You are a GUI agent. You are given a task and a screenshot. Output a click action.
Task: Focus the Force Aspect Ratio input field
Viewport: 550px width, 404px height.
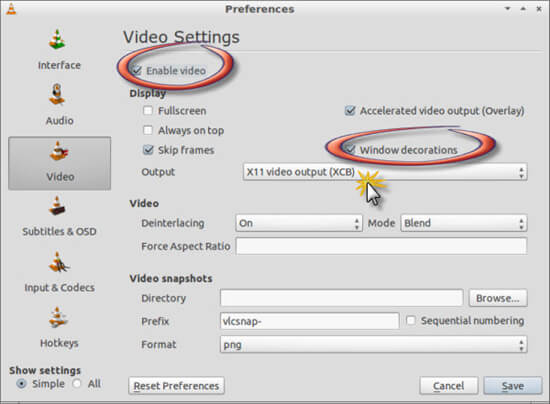click(x=381, y=246)
